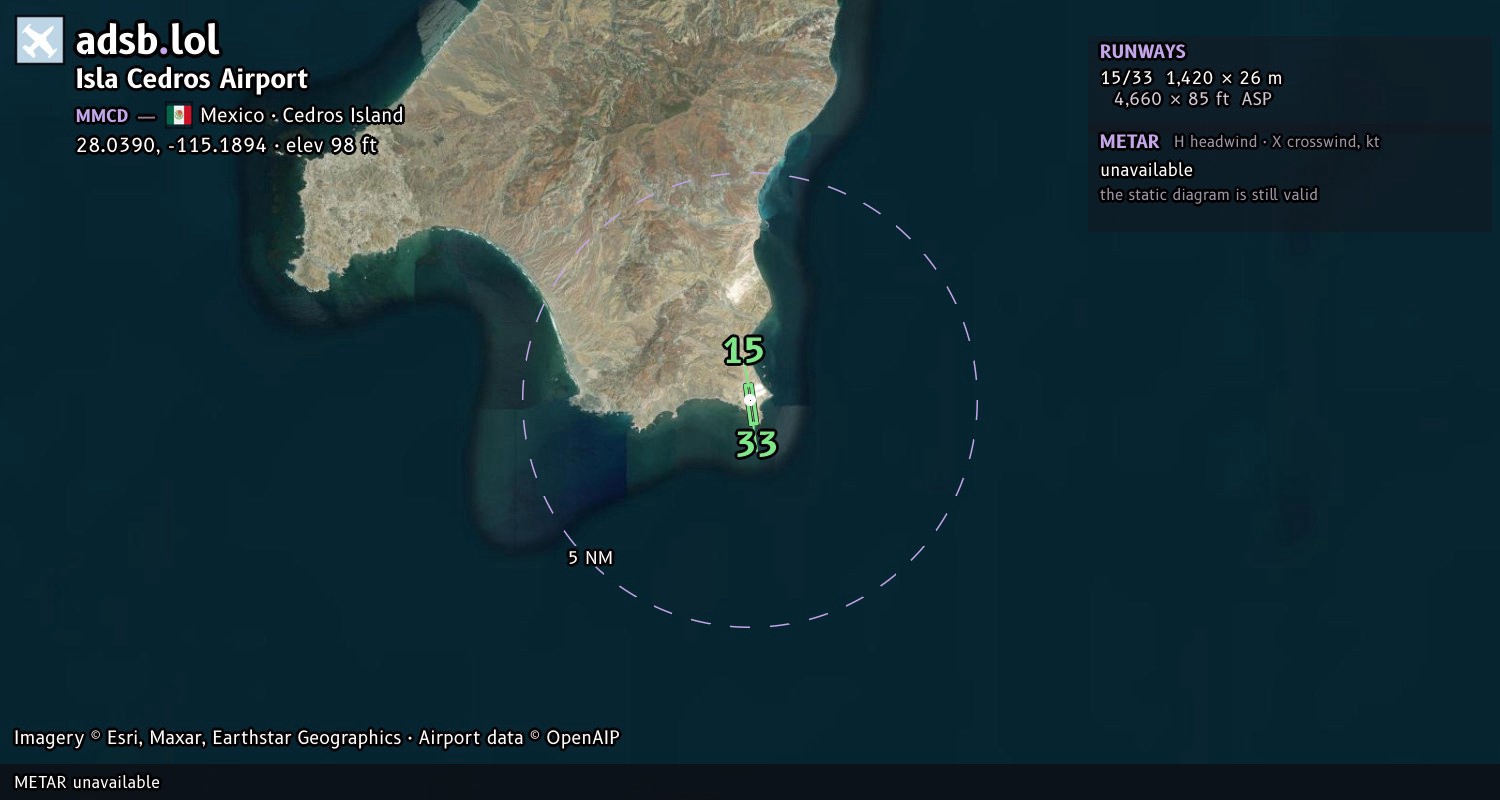Viewport: 1500px width, 800px height.
Task: Click the METAR panel header
Action: click(x=1130, y=142)
